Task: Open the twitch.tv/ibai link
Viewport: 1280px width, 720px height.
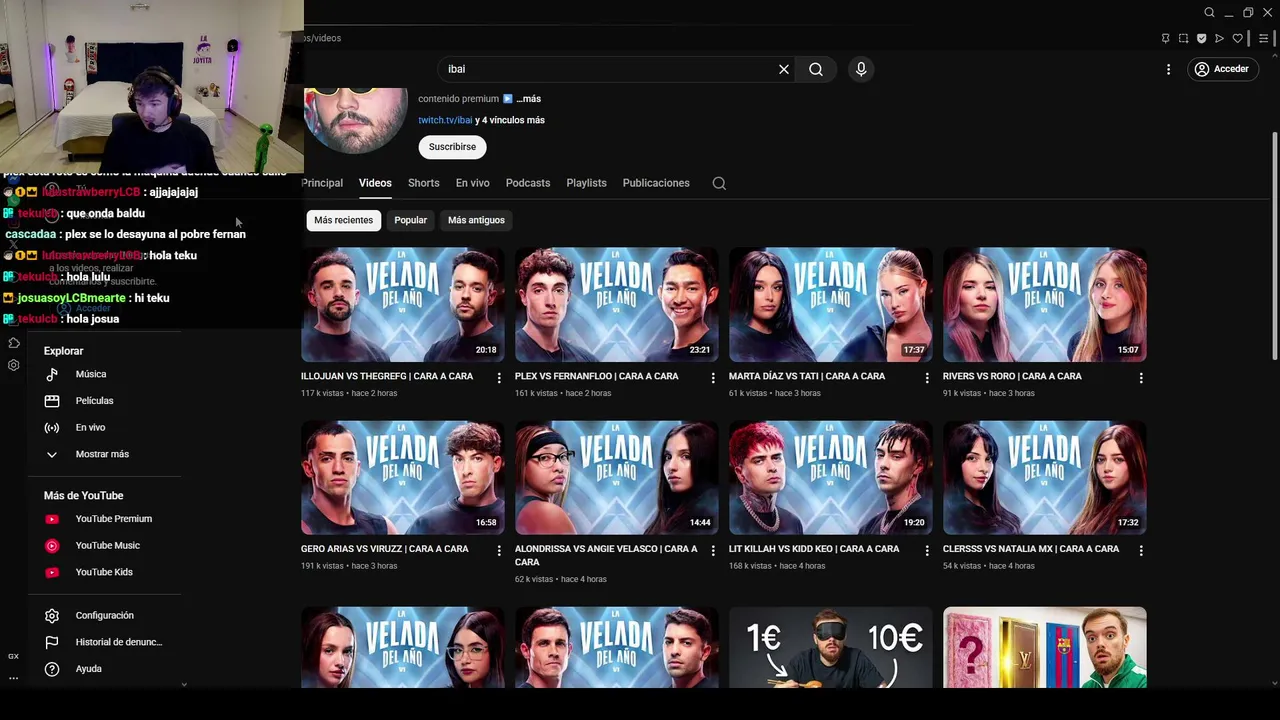Action: 445,120
